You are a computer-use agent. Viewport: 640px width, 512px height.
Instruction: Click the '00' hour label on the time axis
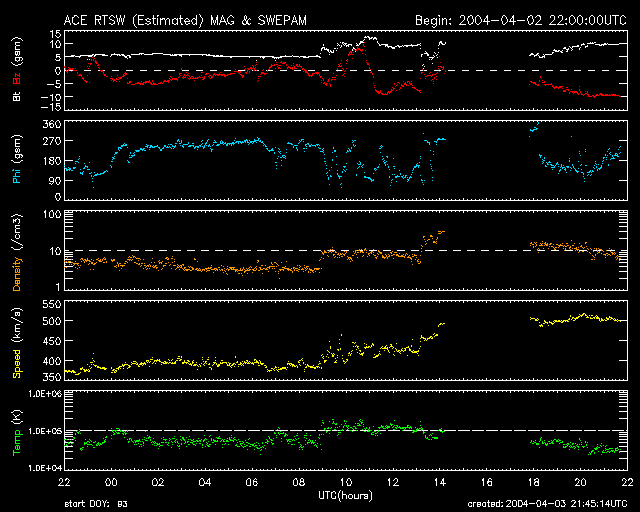111,483
